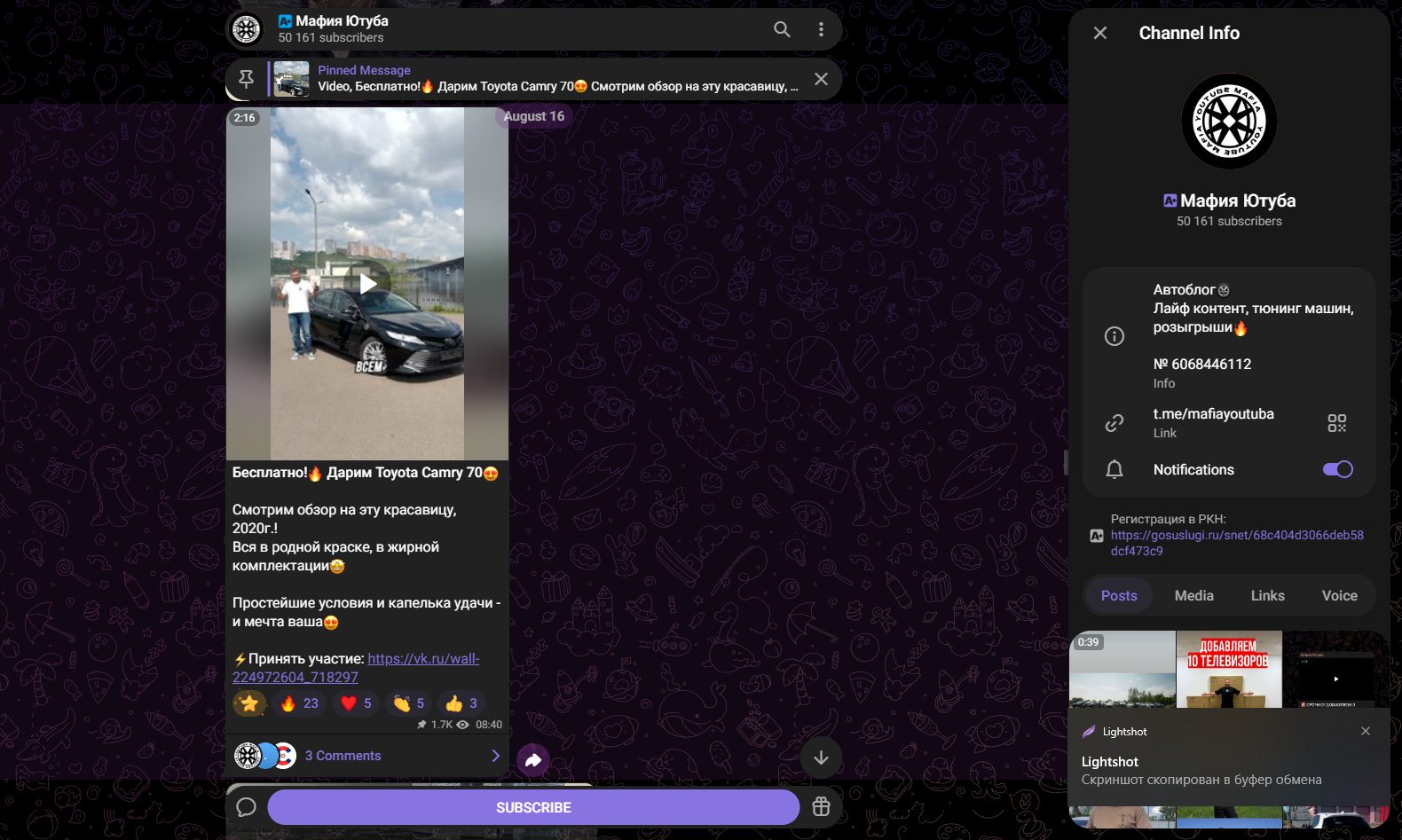Open the large YouTube Mafia channel avatar

coord(1229,122)
